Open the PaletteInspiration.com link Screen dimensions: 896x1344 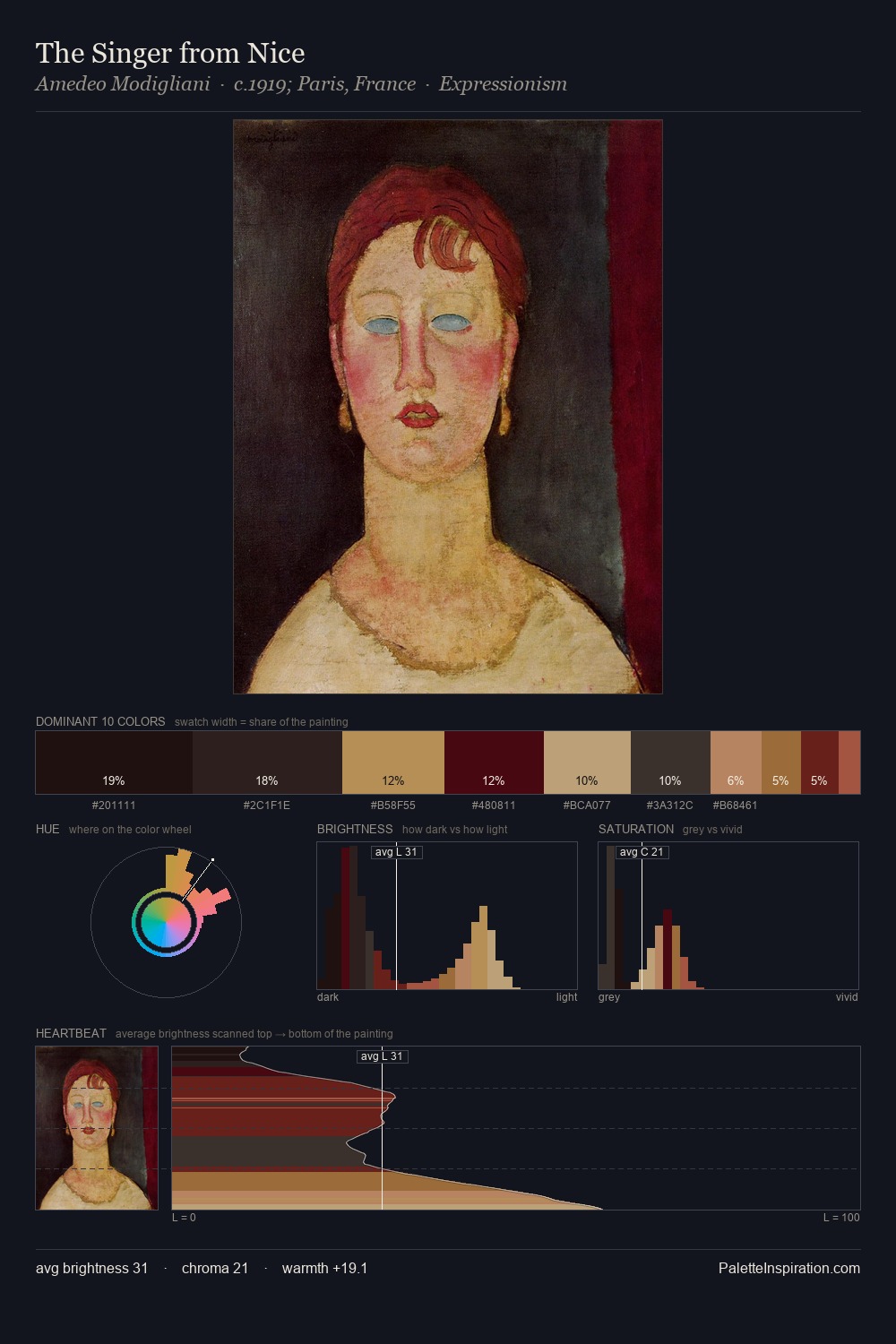789,1268
